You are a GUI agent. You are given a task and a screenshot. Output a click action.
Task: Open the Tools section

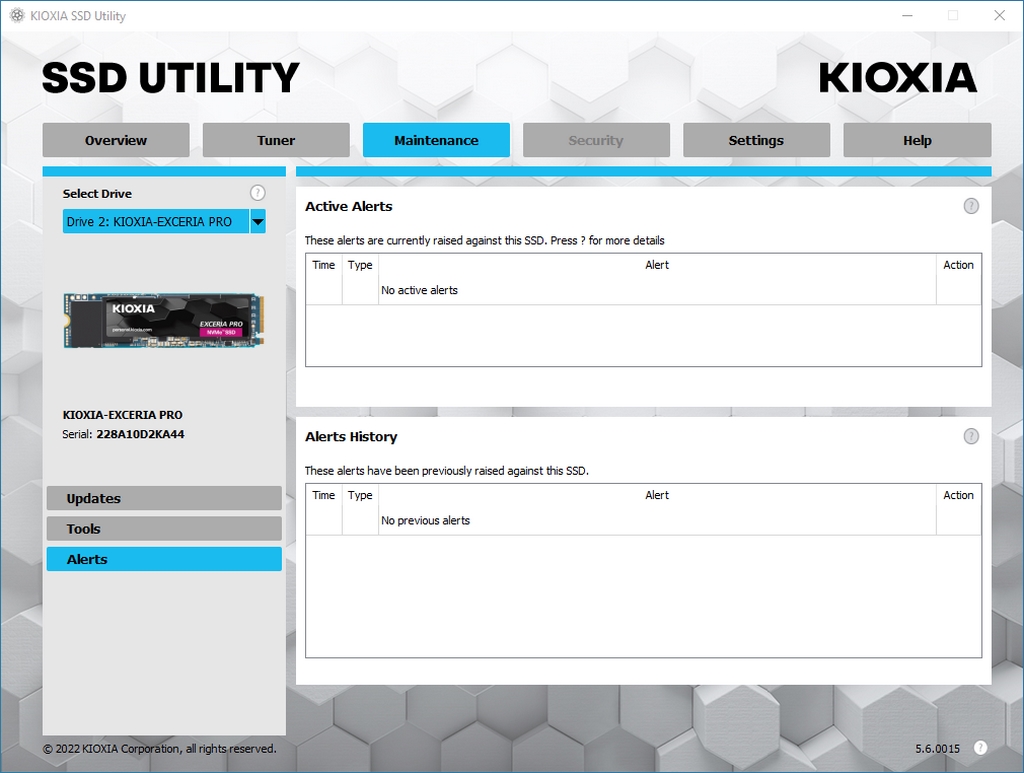pyautogui.click(x=164, y=529)
